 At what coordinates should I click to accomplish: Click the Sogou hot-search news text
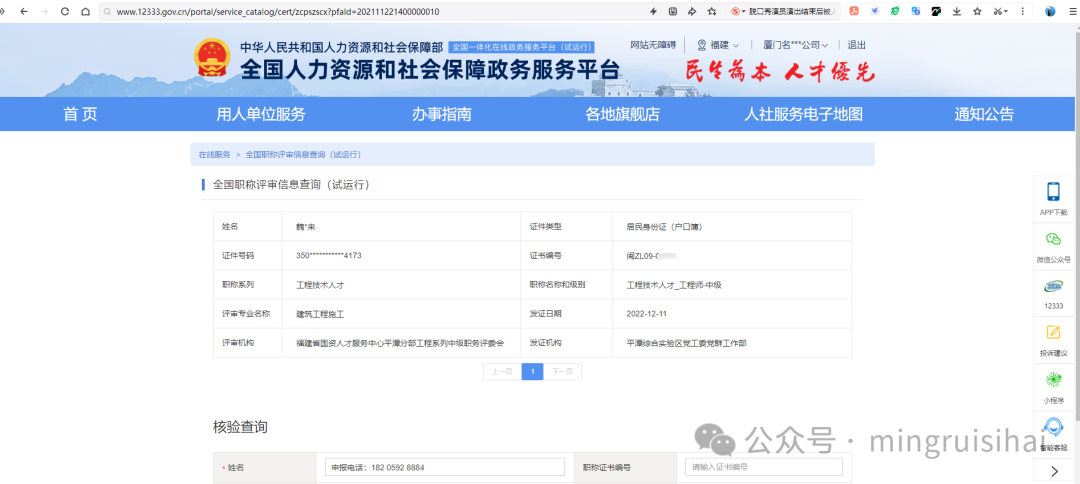pyautogui.click(x=791, y=12)
